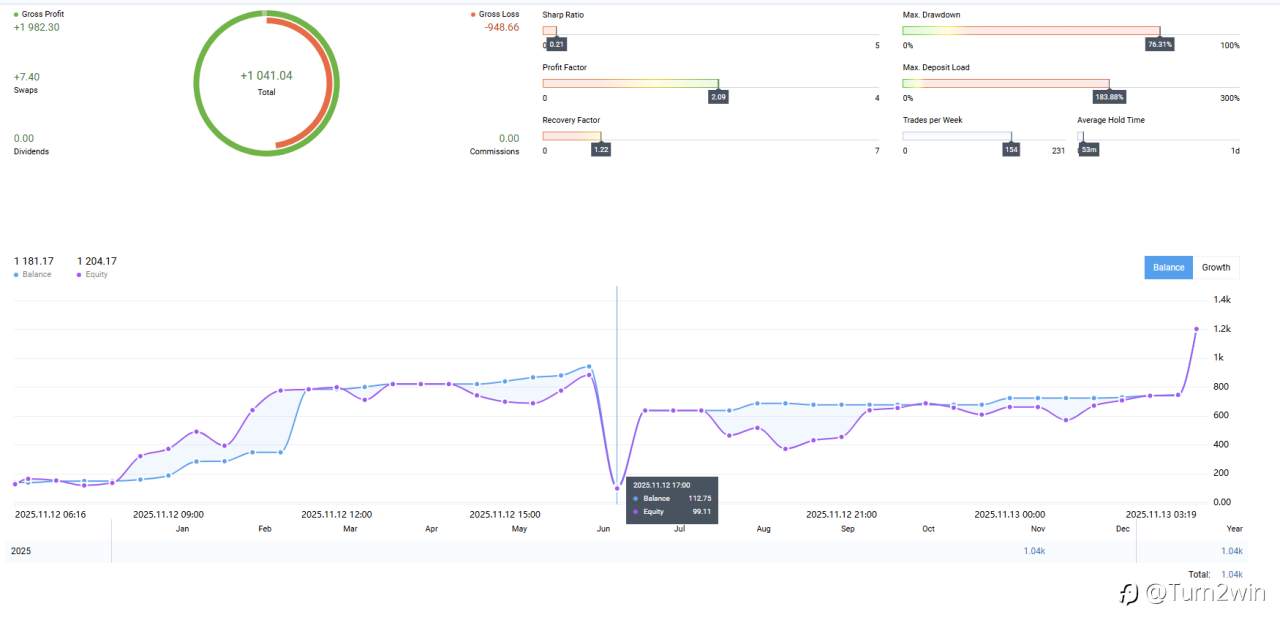Click the Trades per Week 154 marker
The width and height of the screenshot is (1280, 628).
[1011, 151]
